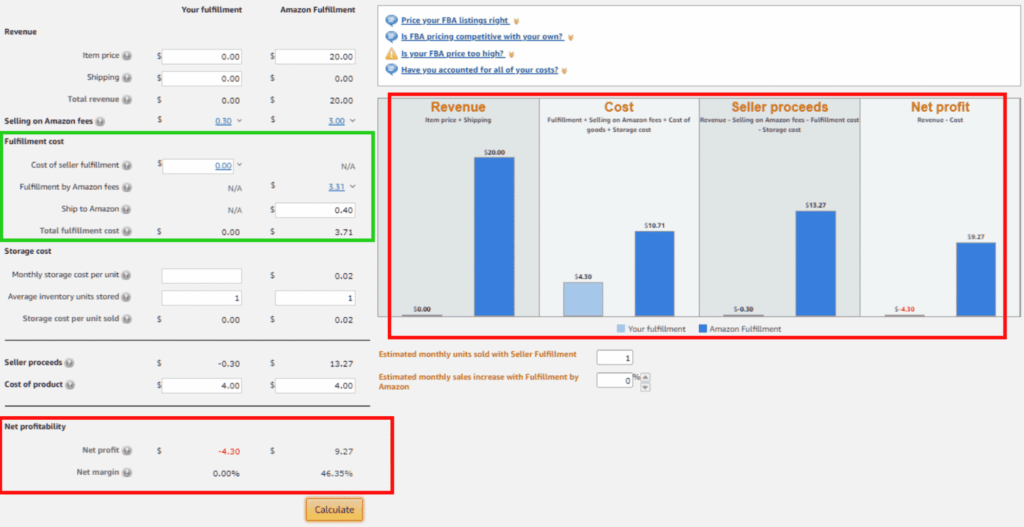Click the Estimated monthly sales increase percent field
The image size is (1024, 527).
click(x=615, y=380)
